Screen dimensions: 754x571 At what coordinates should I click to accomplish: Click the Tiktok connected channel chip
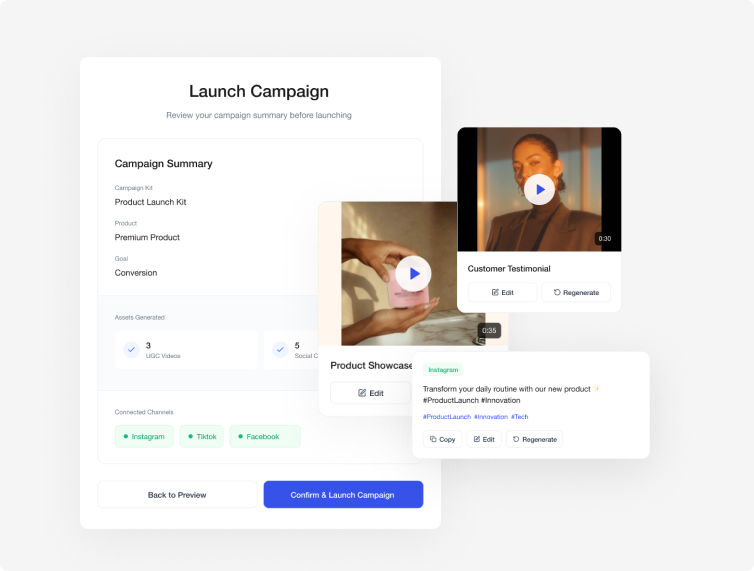[x=201, y=436]
